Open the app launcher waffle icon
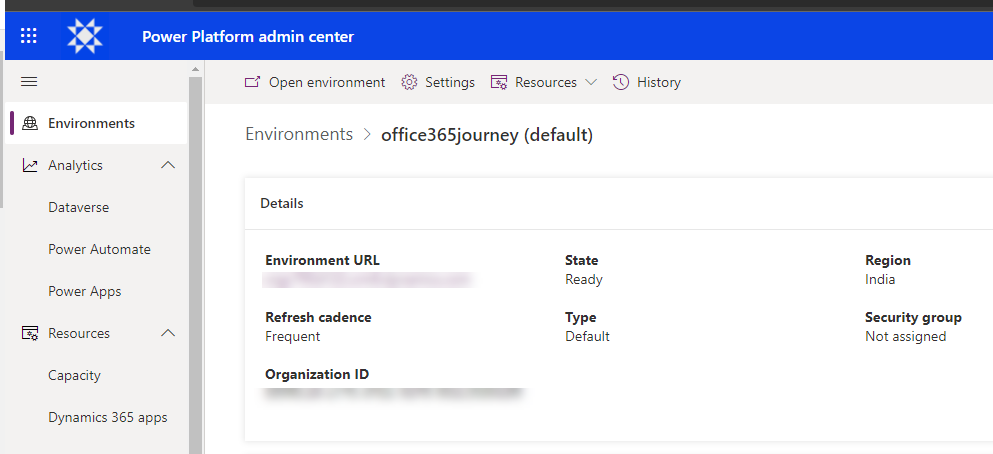The width and height of the screenshot is (993, 454). point(28,35)
